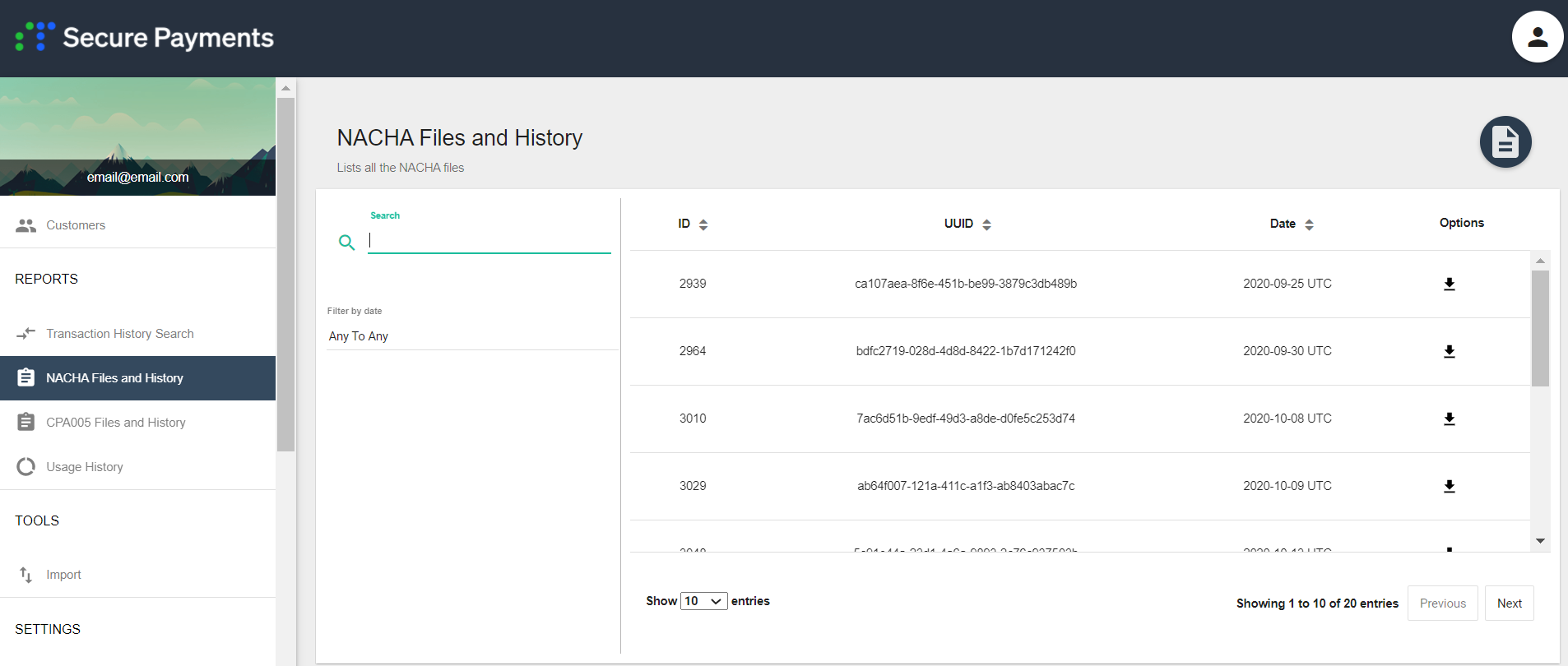Screen dimensions: 1568x666
Task: Click UUID ab64f007-121a-411c-a1f3-ab8403abac7c
Action: point(966,486)
